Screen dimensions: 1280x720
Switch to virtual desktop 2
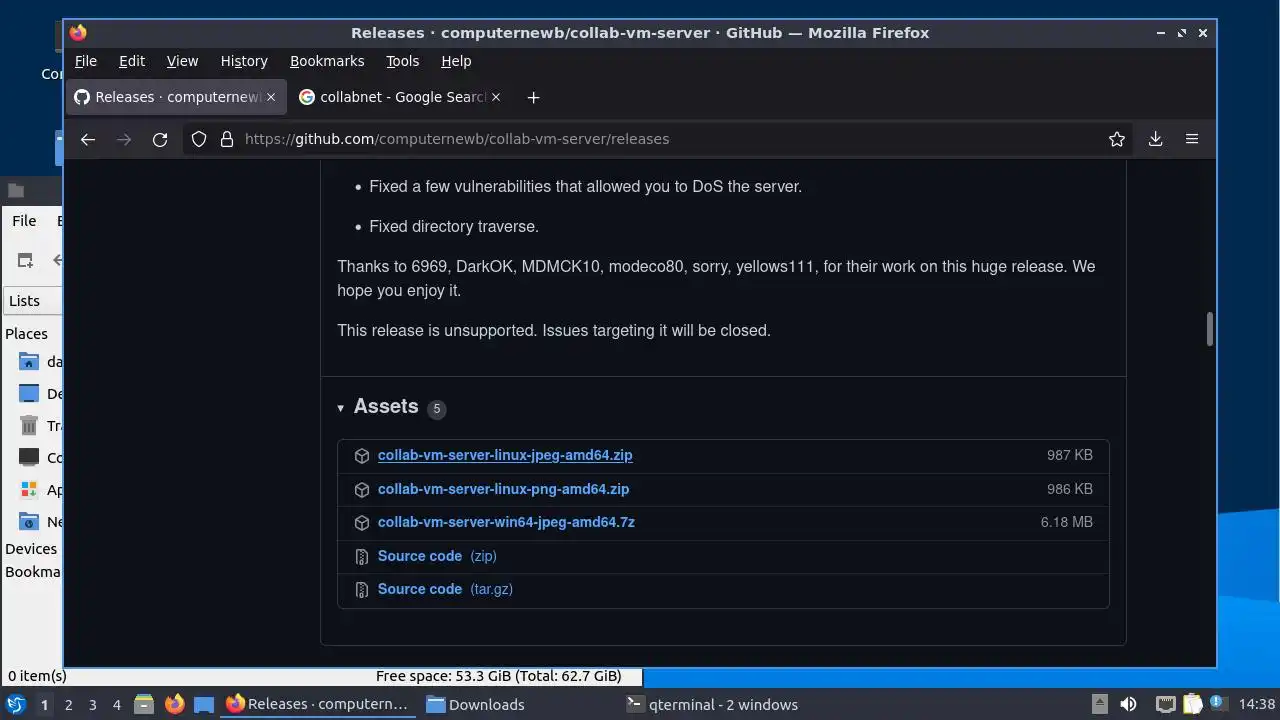point(68,704)
